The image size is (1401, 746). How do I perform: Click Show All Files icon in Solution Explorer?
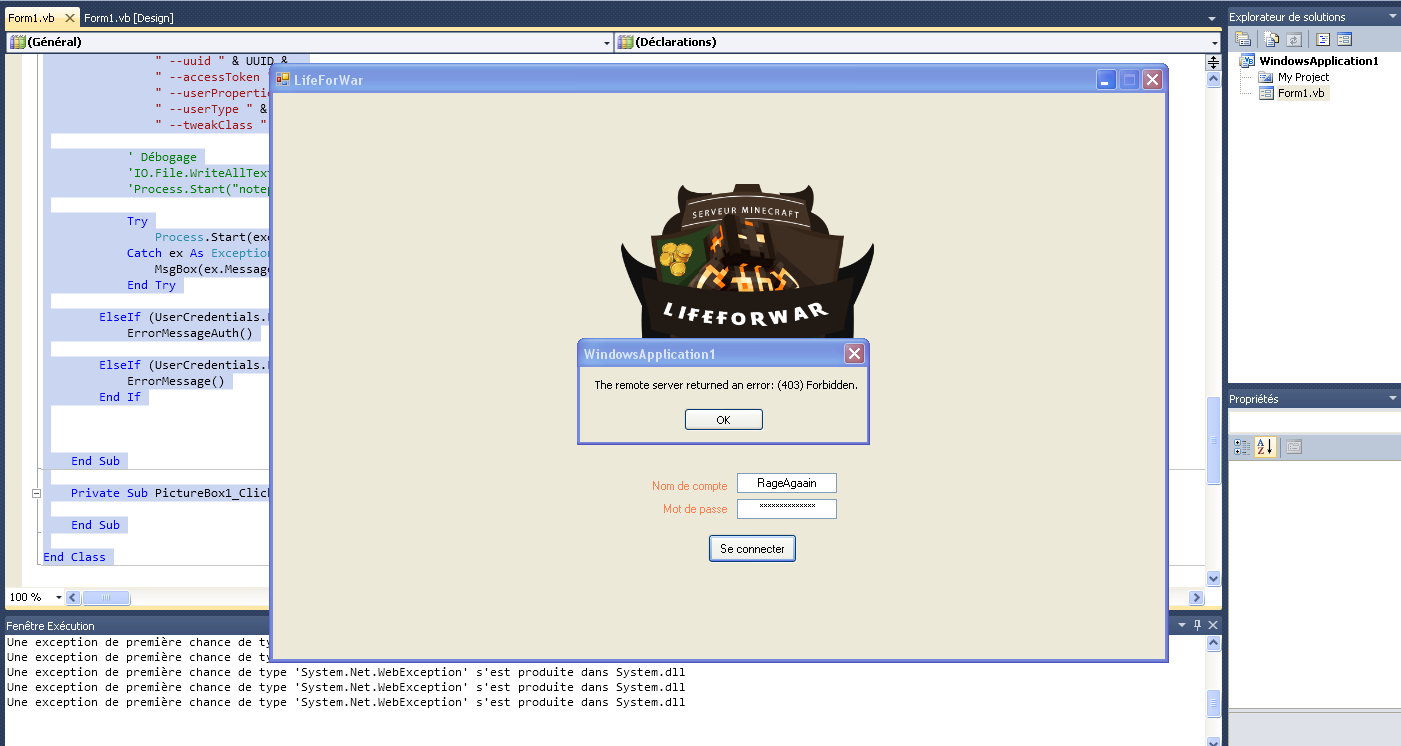[x=1272, y=39]
